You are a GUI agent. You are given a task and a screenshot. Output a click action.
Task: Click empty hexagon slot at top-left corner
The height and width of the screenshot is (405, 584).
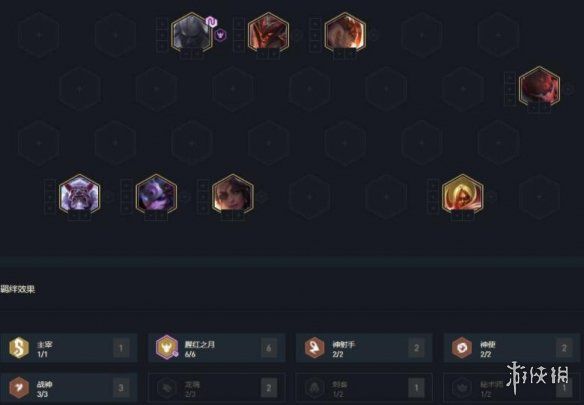39,35
